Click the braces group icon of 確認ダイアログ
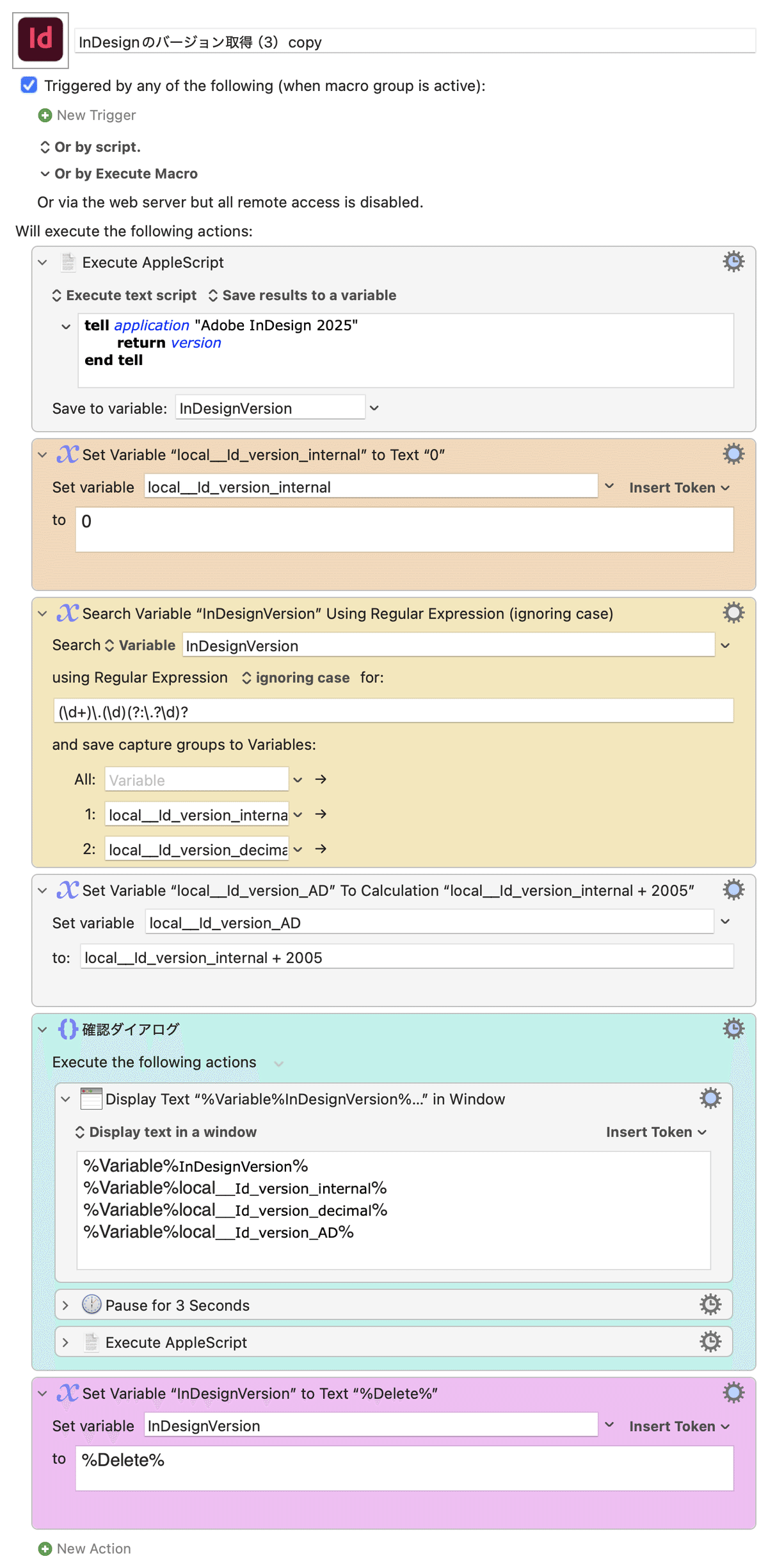 (x=68, y=1029)
